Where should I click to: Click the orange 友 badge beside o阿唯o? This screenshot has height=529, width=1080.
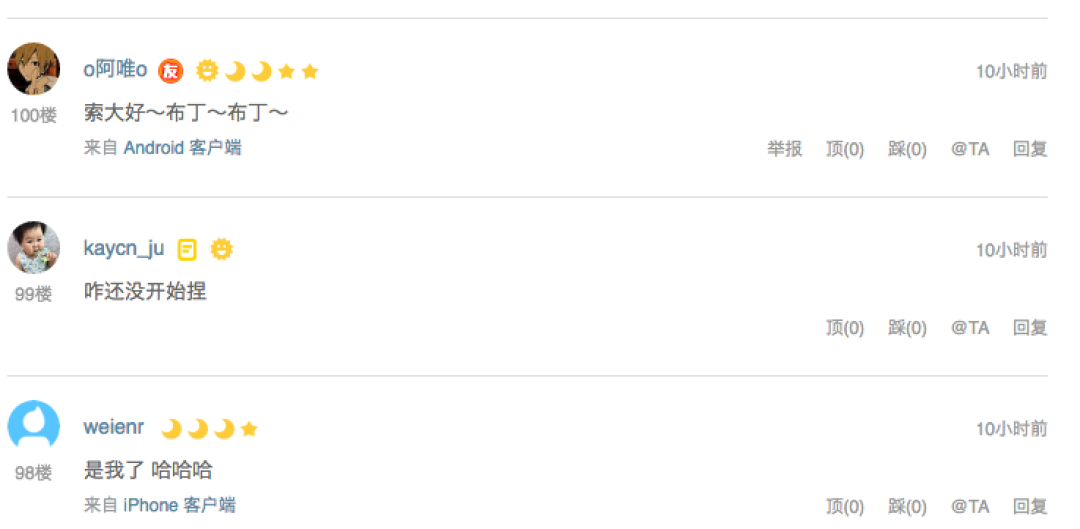pos(170,71)
